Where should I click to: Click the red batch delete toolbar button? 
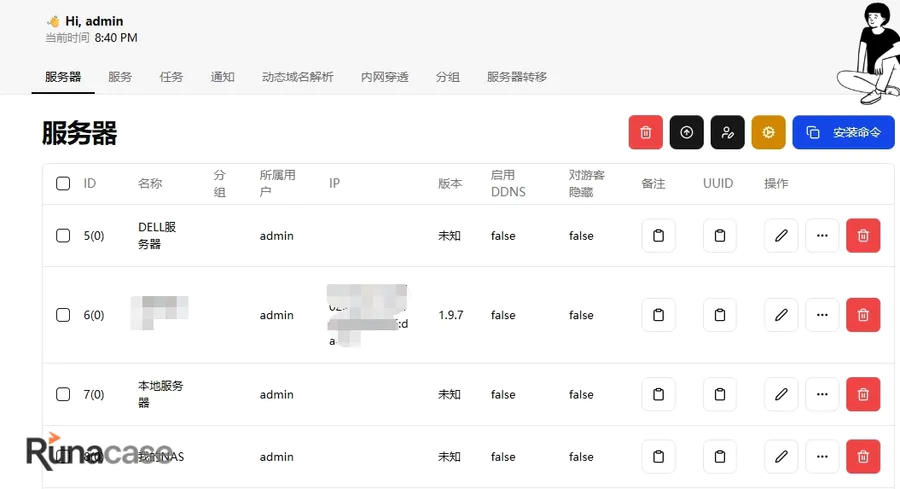pyautogui.click(x=645, y=132)
